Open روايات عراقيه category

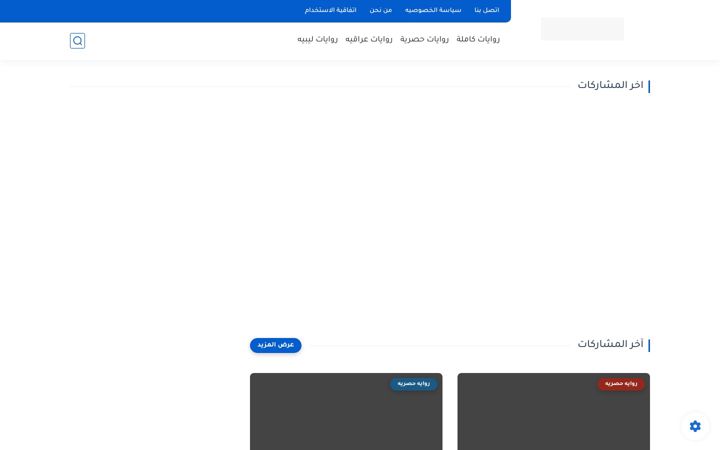[369, 39]
